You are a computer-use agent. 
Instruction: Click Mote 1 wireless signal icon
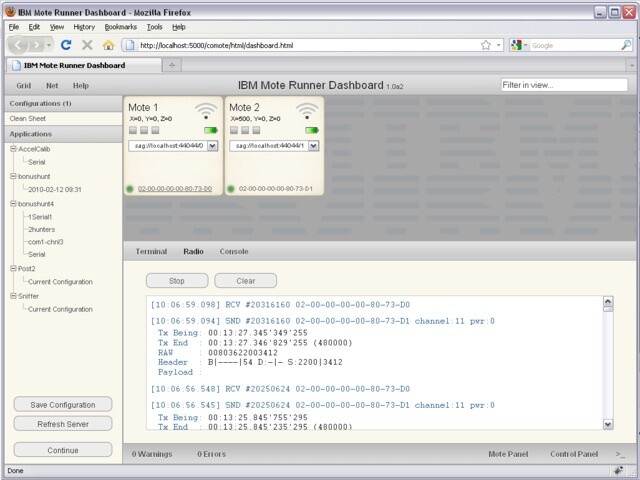tap(206, 111)
